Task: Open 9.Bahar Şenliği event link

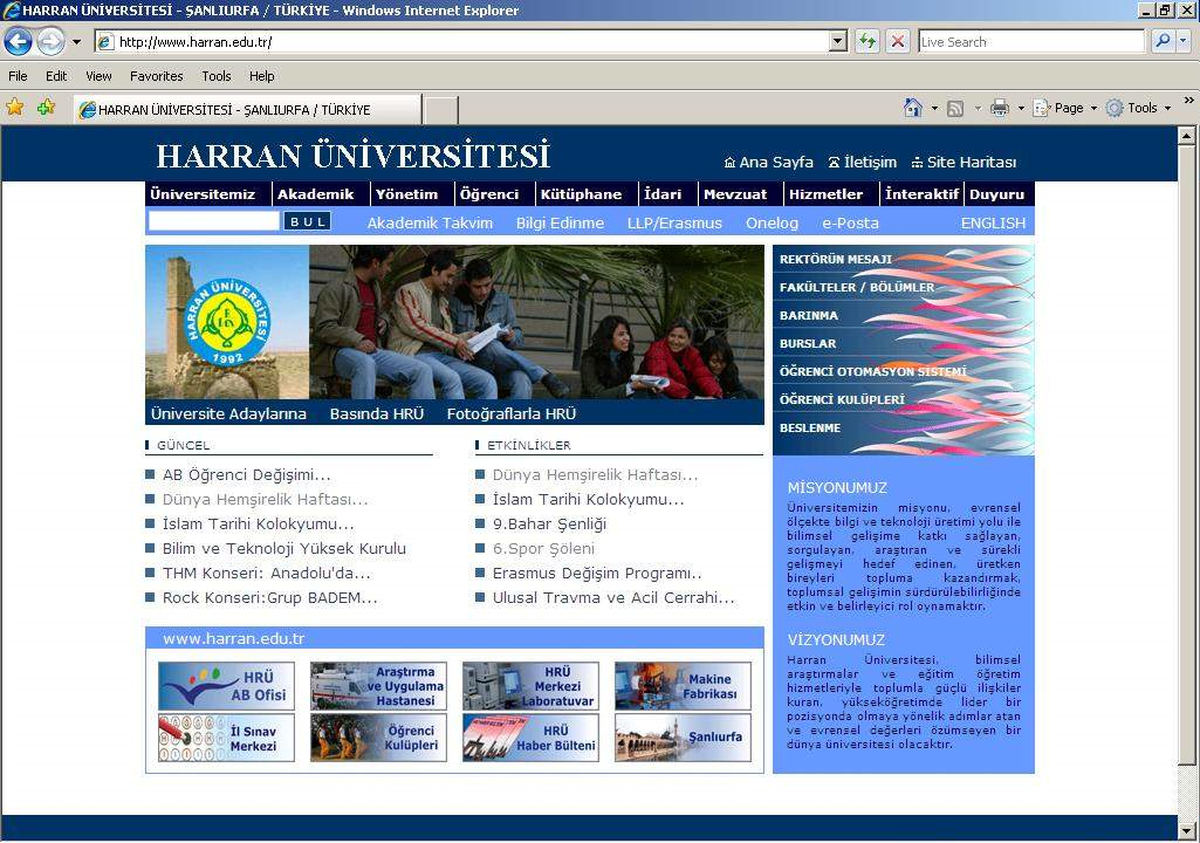Action: [x=549, y=524]
